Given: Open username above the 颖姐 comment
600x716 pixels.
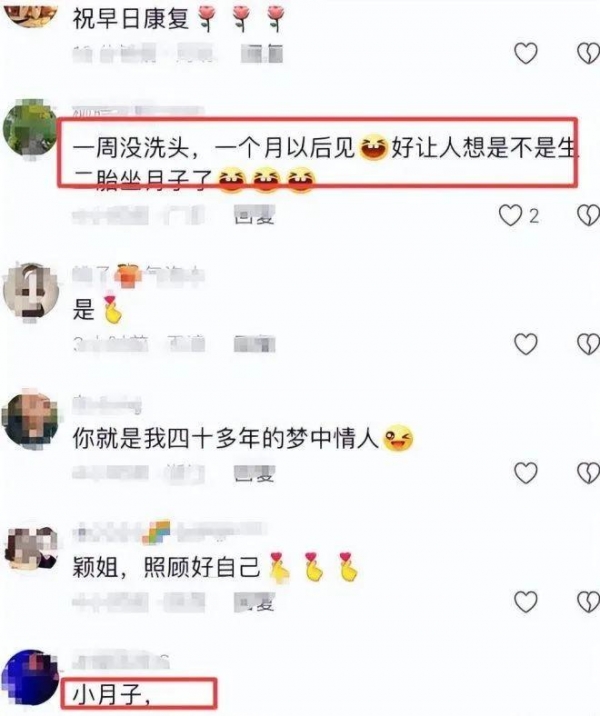Looking at the screenshot, I should [169, 532].
